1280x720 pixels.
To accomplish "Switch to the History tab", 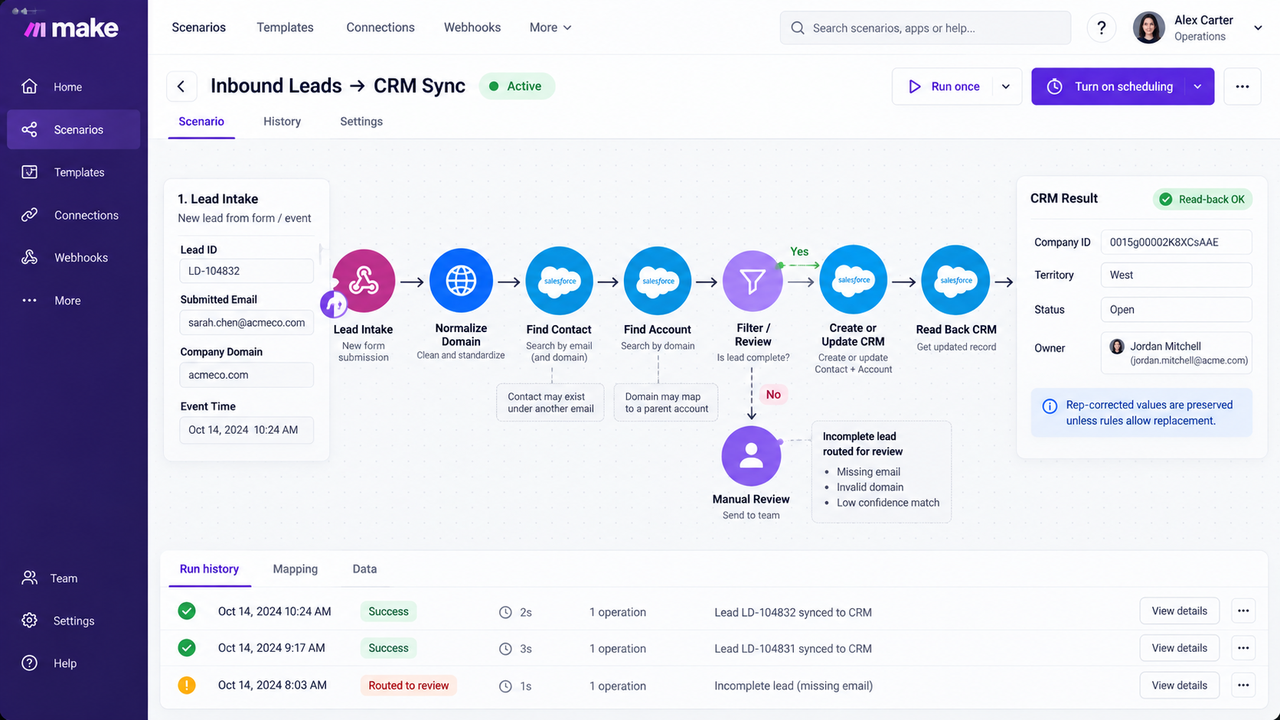I will point(282,121).
